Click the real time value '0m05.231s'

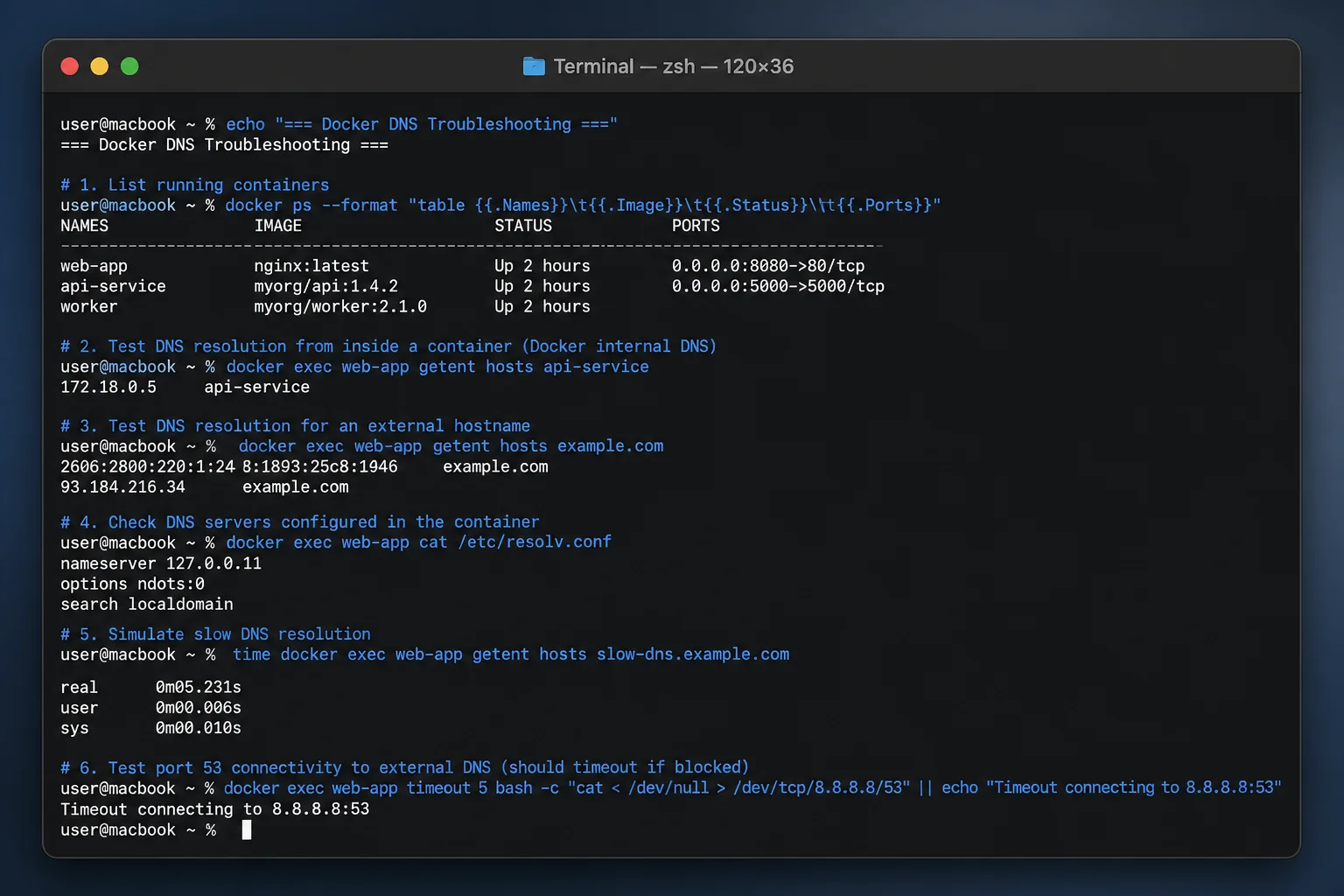click(x=199, y=687)
